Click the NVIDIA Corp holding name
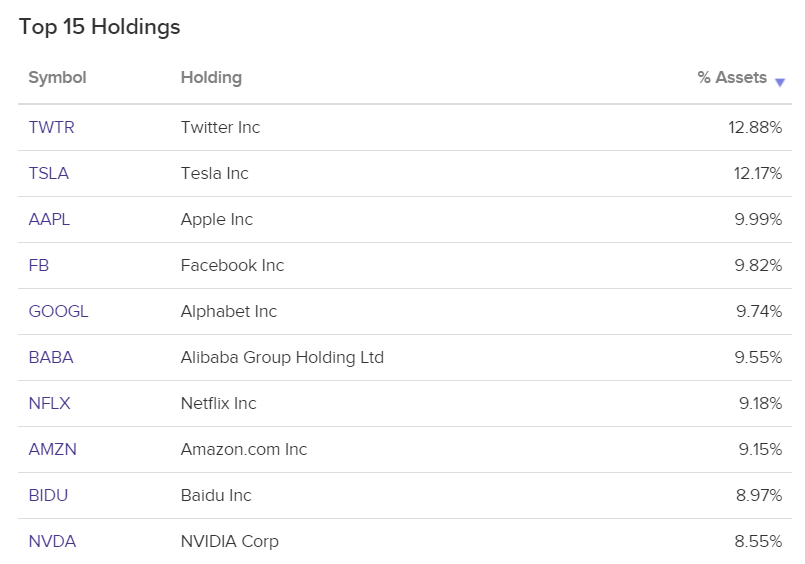This screenshot has height=564, width=805. click(229, 541)
